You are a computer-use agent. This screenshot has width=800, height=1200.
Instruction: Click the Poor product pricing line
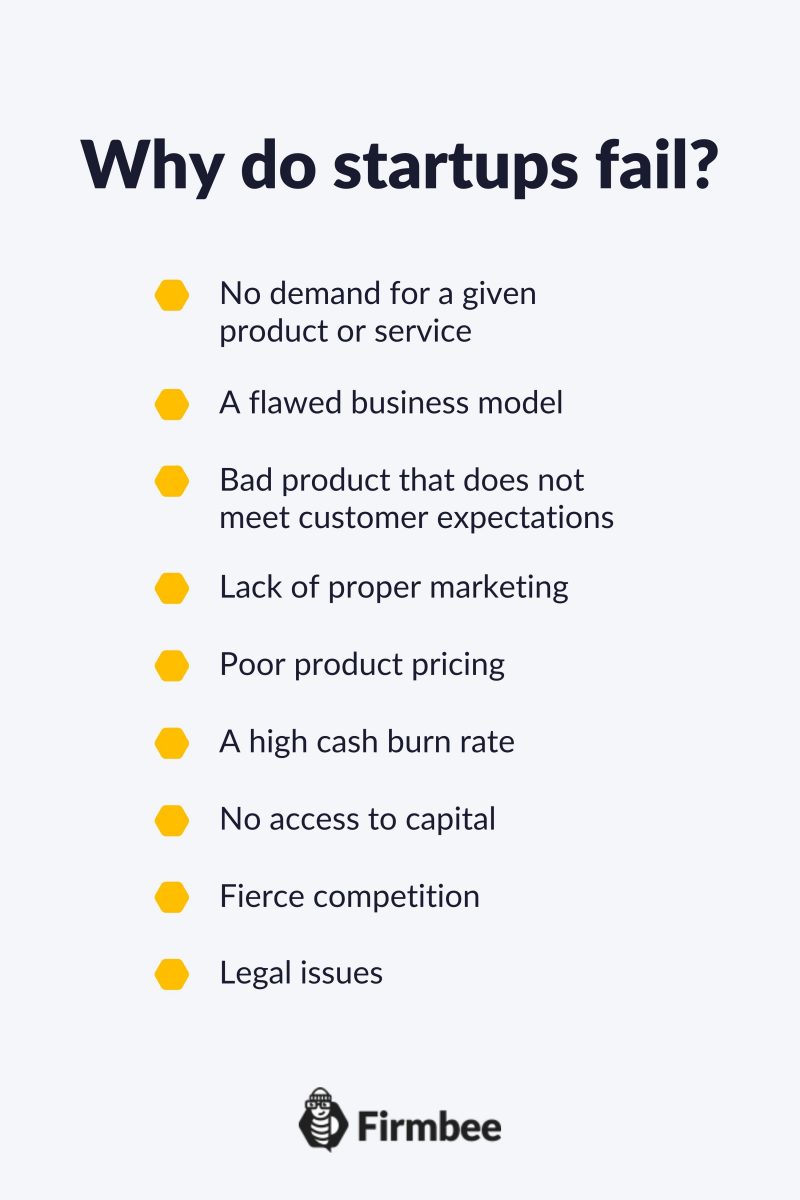(362, 666)
